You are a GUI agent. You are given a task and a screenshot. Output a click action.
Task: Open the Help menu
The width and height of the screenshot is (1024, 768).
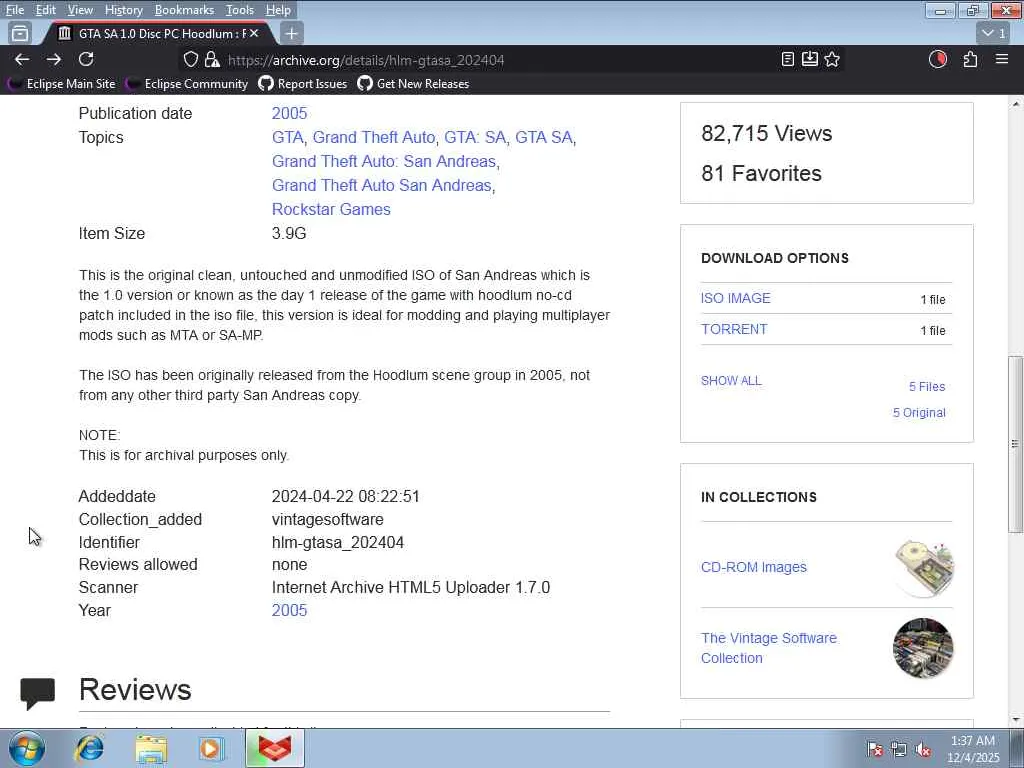(x=278, y=10)
